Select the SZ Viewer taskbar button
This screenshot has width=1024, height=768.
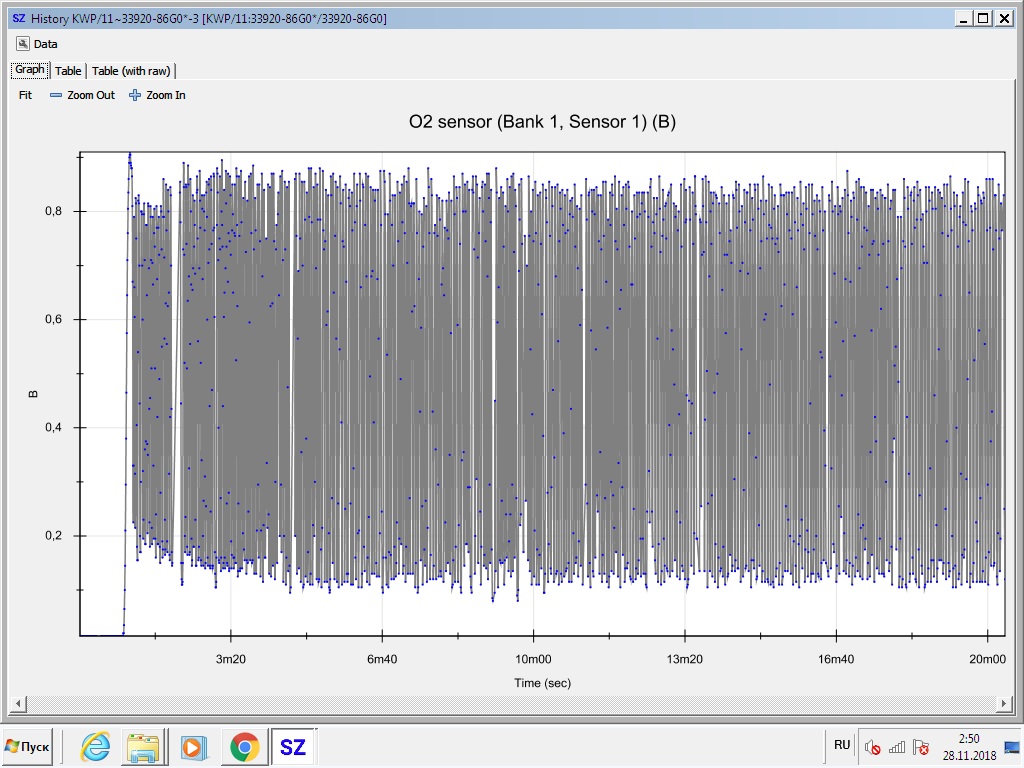tap(292, 746)
